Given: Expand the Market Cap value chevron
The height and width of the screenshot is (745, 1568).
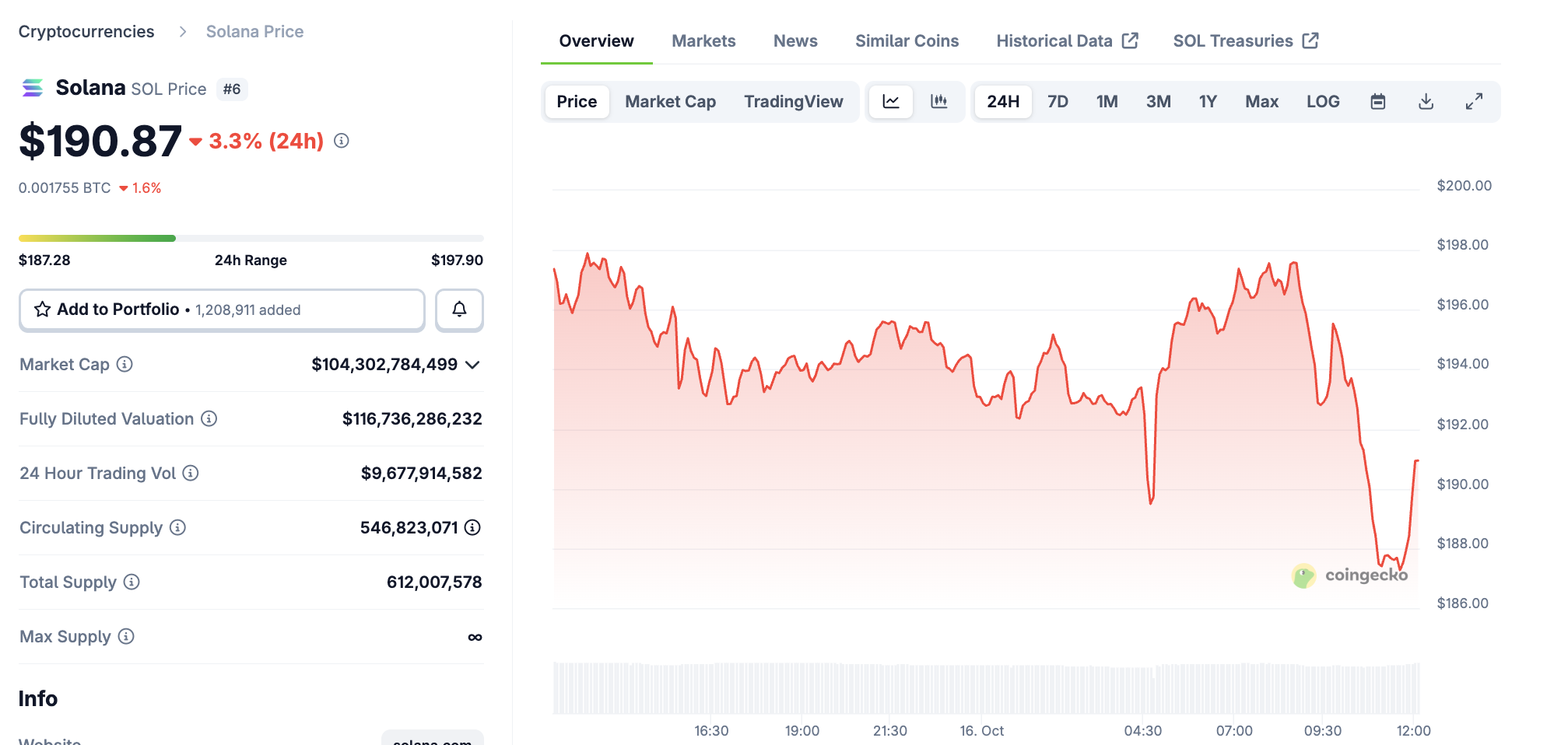Looking at the screenshot, I should click(472, 365).
